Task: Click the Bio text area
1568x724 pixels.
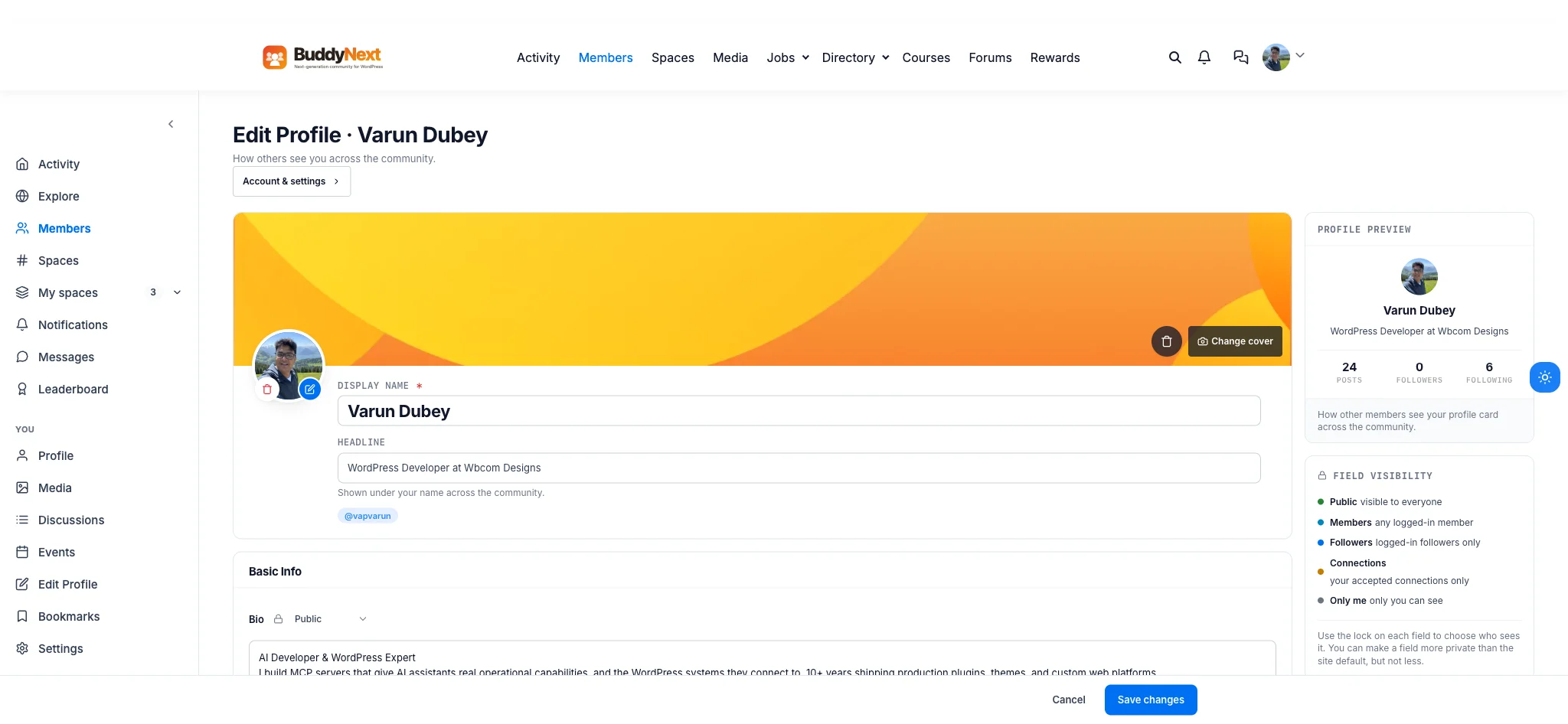Action: click(763, 658)
